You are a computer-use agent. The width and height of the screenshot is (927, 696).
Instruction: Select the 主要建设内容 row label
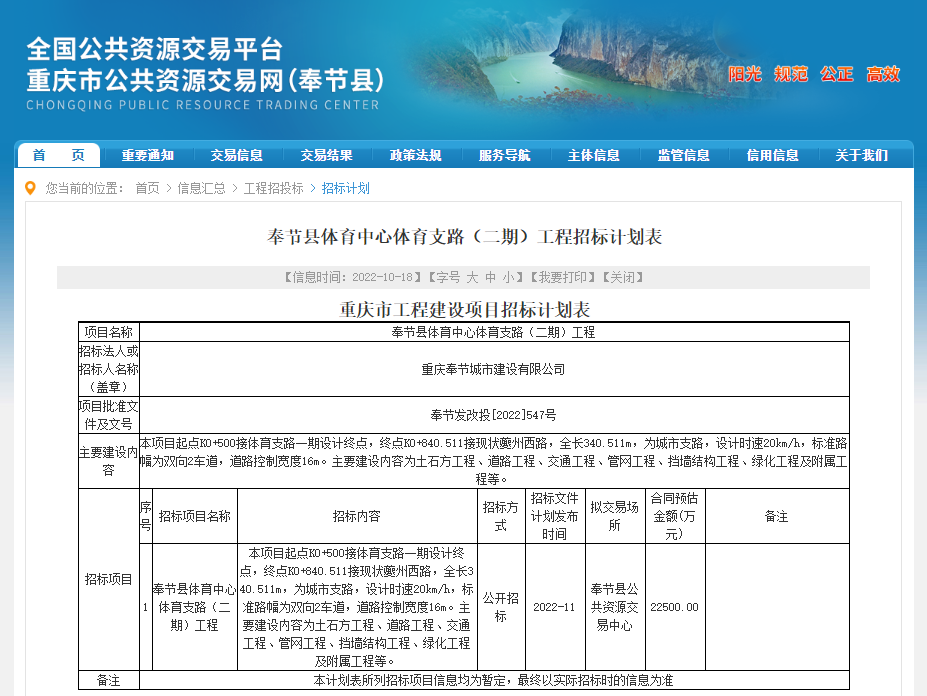pos(108,461)
